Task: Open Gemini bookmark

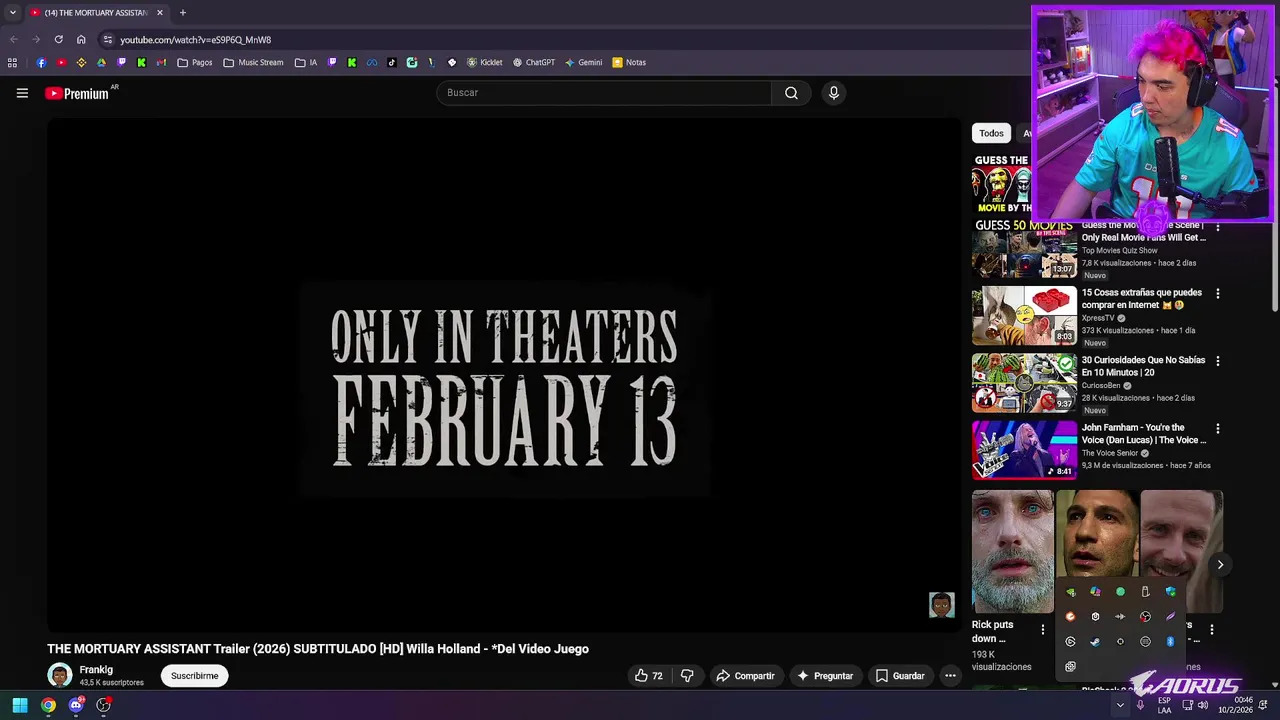Action: click(x=583, y=62)
